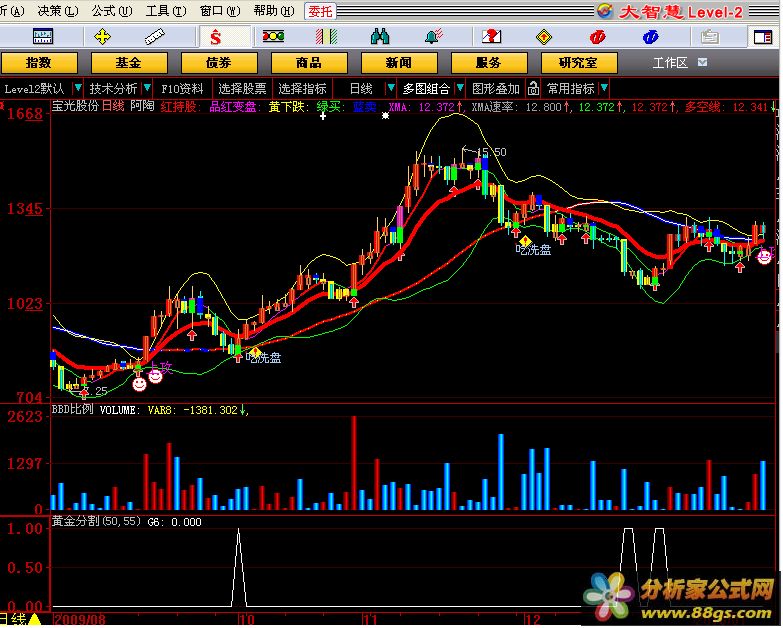Click the 上攻 label on the chart
Screen dimensions: 783x628
(x=161, y=368)
